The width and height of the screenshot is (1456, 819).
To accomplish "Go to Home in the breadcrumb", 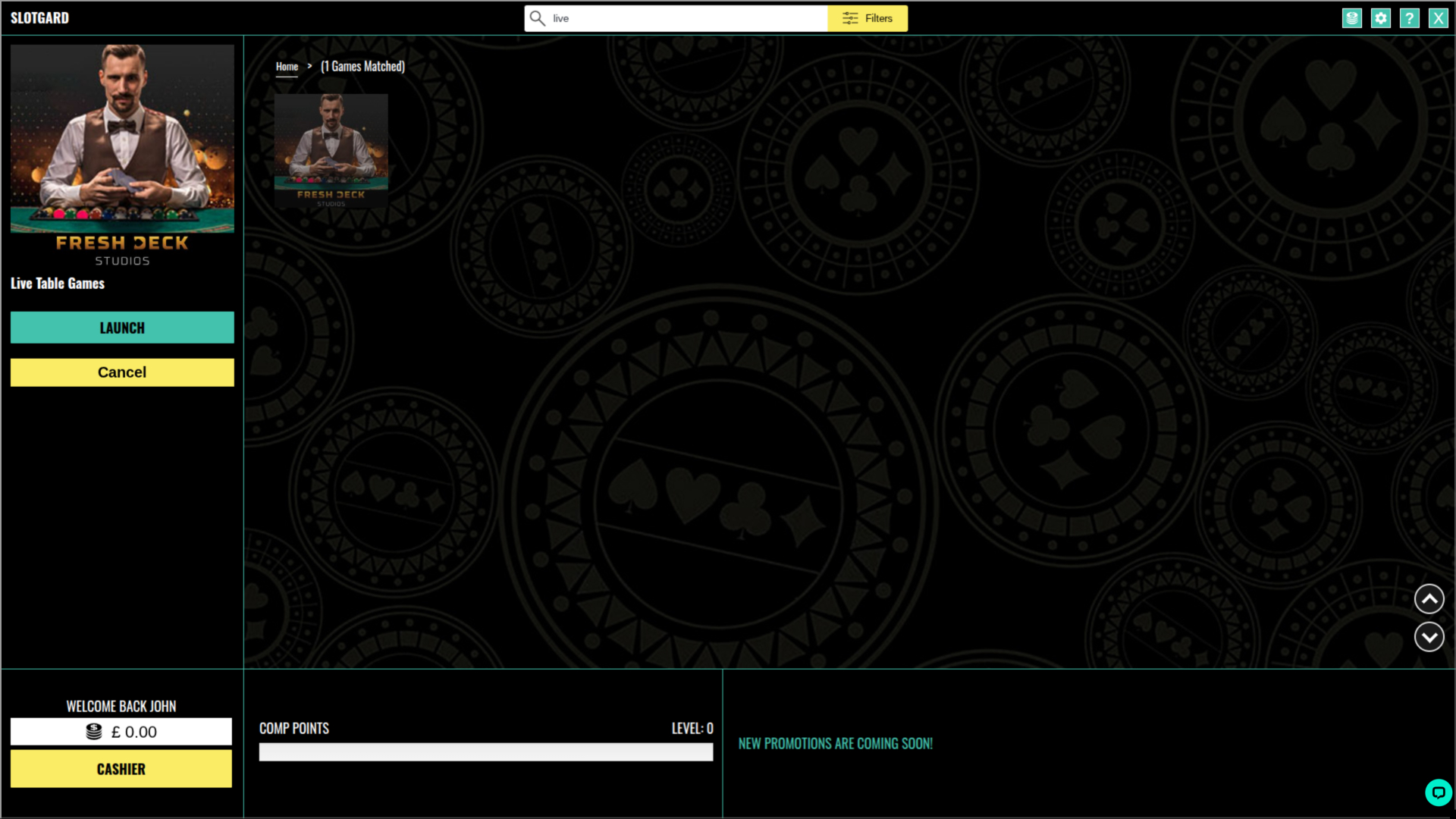I will pos(287,67).
